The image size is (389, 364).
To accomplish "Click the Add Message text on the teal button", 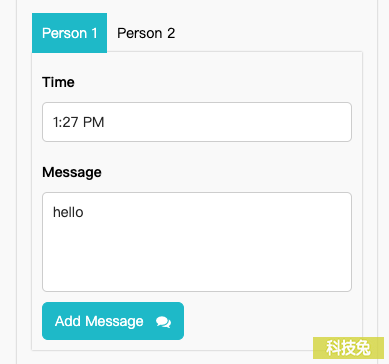I will click(99, 321).
